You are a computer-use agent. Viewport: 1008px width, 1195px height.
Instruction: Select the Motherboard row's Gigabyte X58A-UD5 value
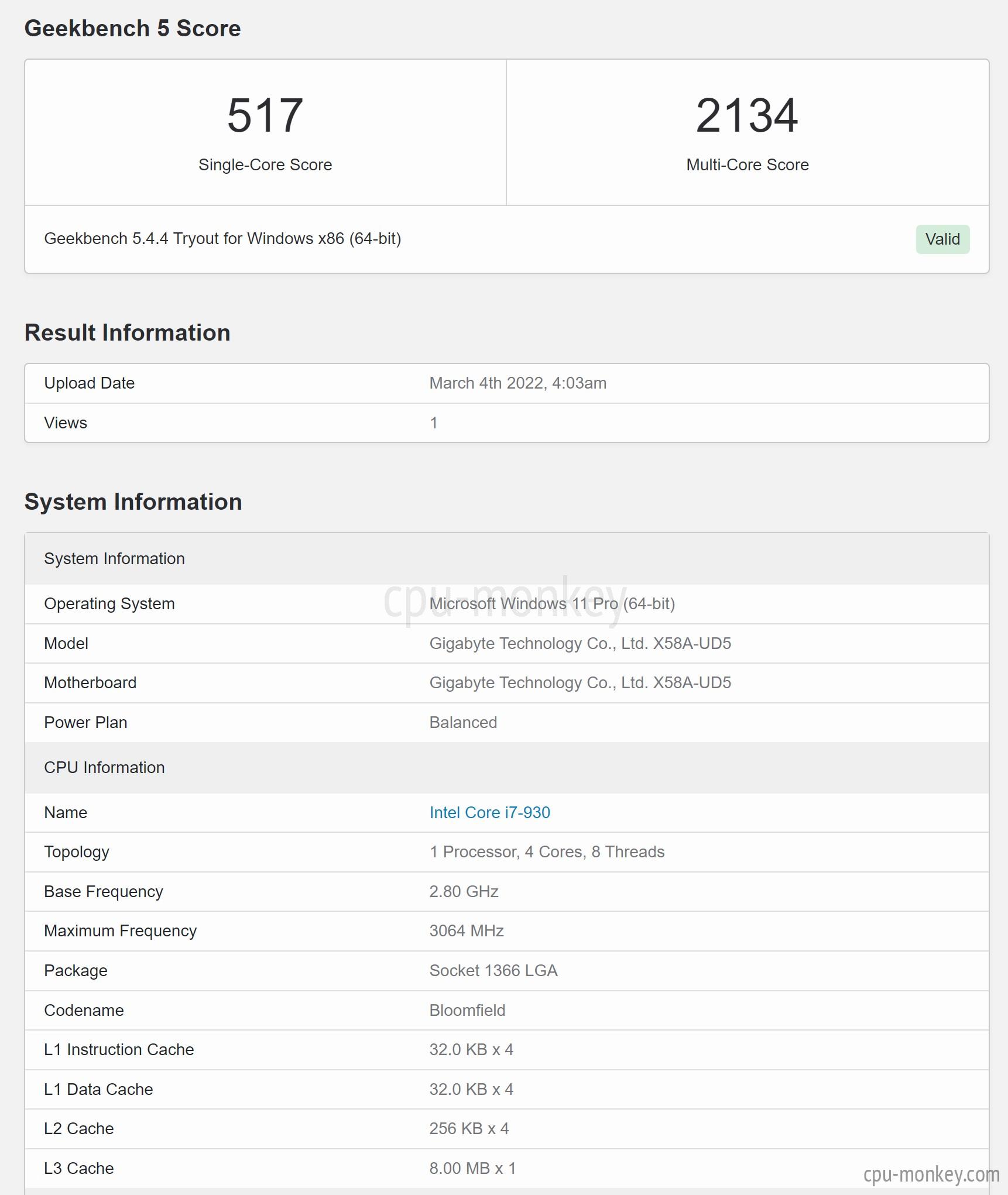pos(580,682)
